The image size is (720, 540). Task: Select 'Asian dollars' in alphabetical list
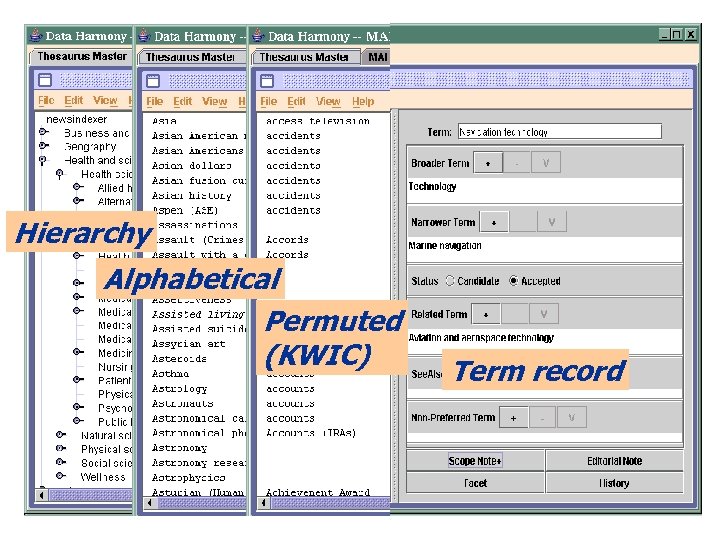pos(191,165)
